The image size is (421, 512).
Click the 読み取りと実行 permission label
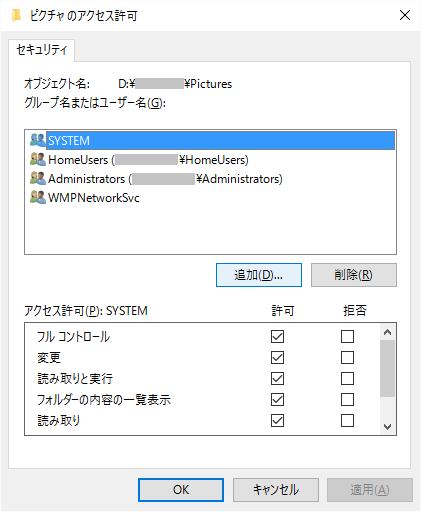pos(75,379)
